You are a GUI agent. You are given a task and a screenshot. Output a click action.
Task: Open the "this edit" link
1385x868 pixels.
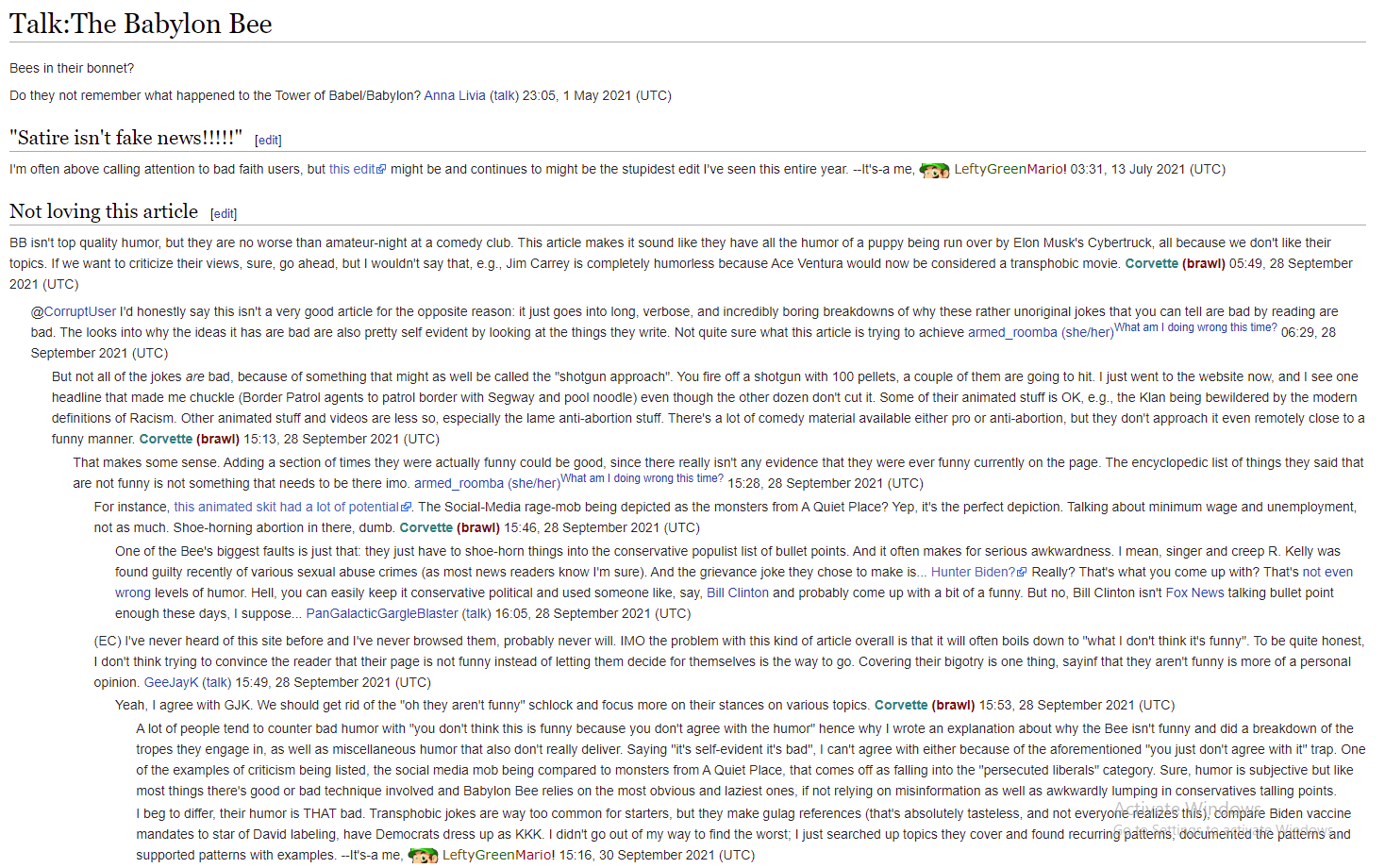[352, 169]
